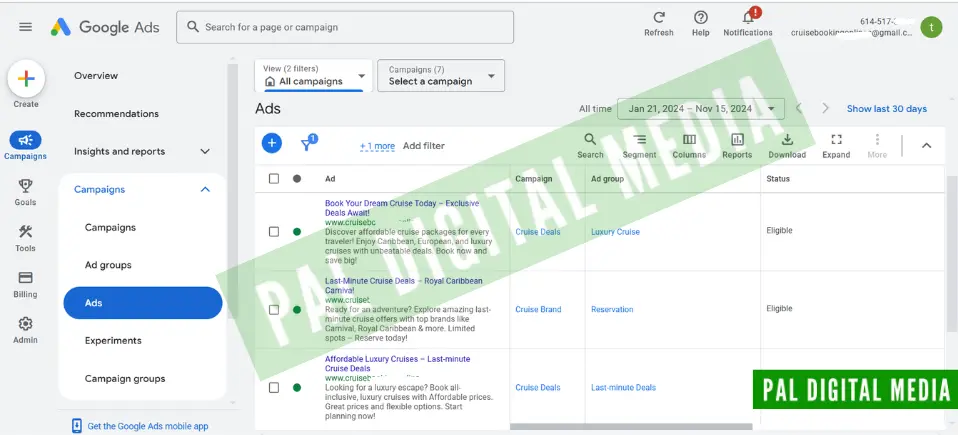This screenshot has width=958, height=435.
Task: Open the date range picker dropdown
Action: (701, 109)
